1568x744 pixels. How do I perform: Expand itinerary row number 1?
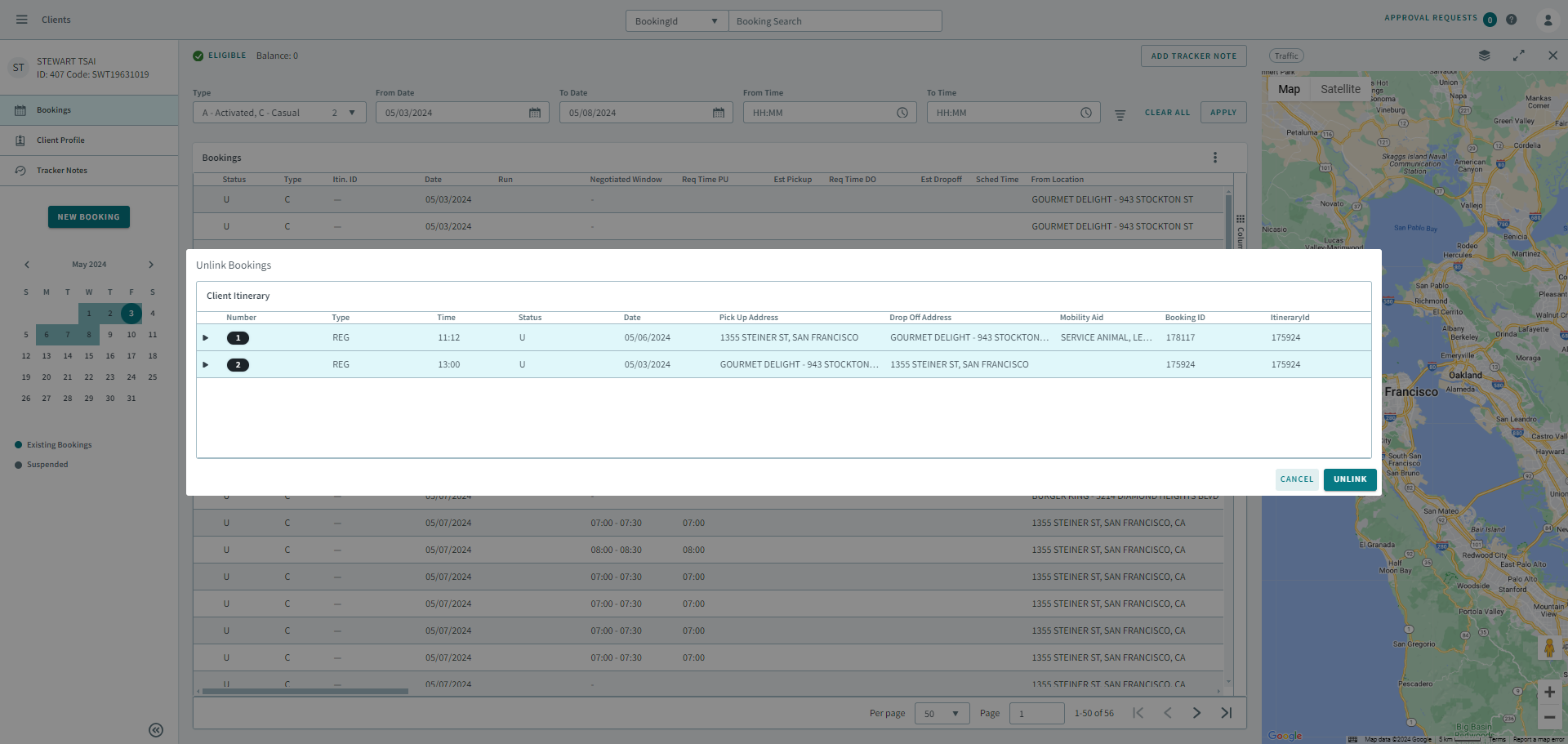206,338
